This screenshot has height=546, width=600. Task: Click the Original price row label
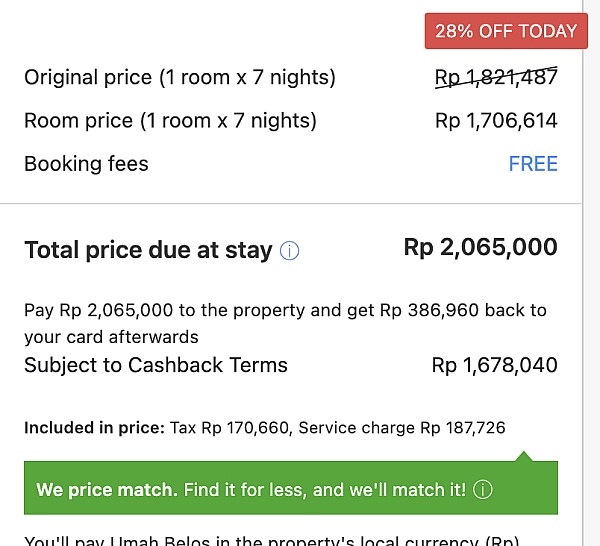(x=180, y=77)
